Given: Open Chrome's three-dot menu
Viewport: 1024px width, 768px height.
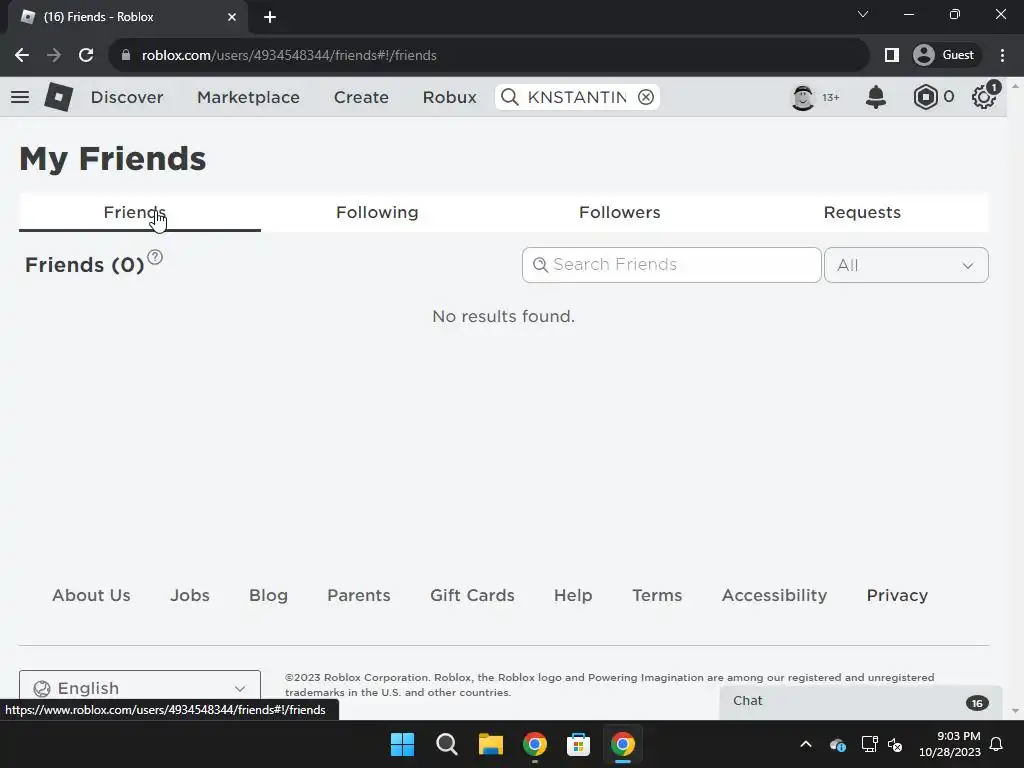Looking at the screenshot, I should (1002, 56).
